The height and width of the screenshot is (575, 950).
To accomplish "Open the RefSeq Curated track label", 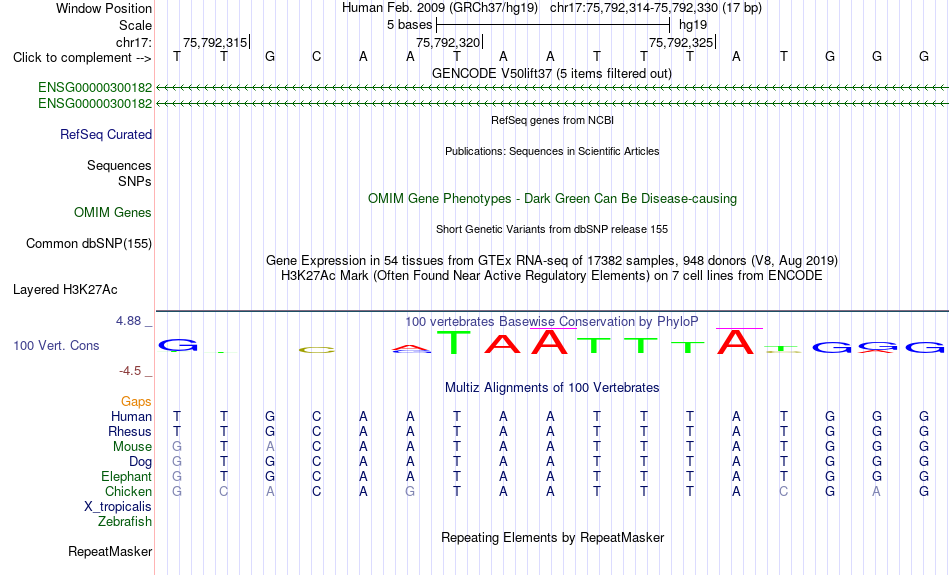I will [105, 135].
